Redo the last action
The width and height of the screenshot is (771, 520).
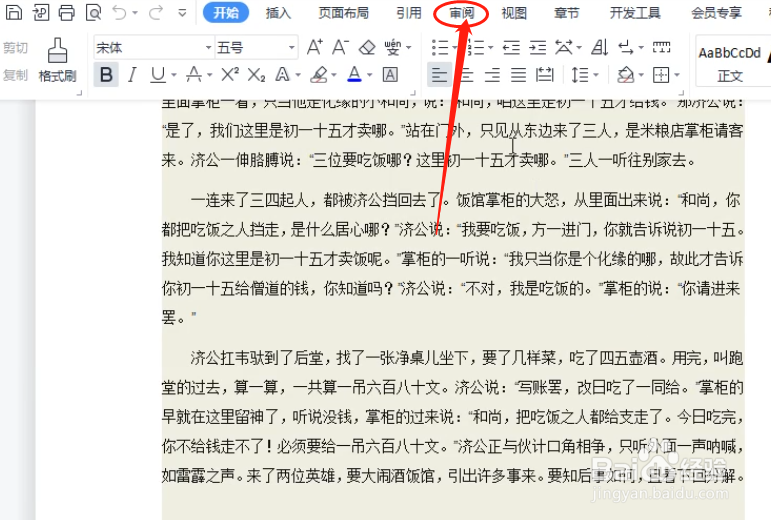(156, 12)
